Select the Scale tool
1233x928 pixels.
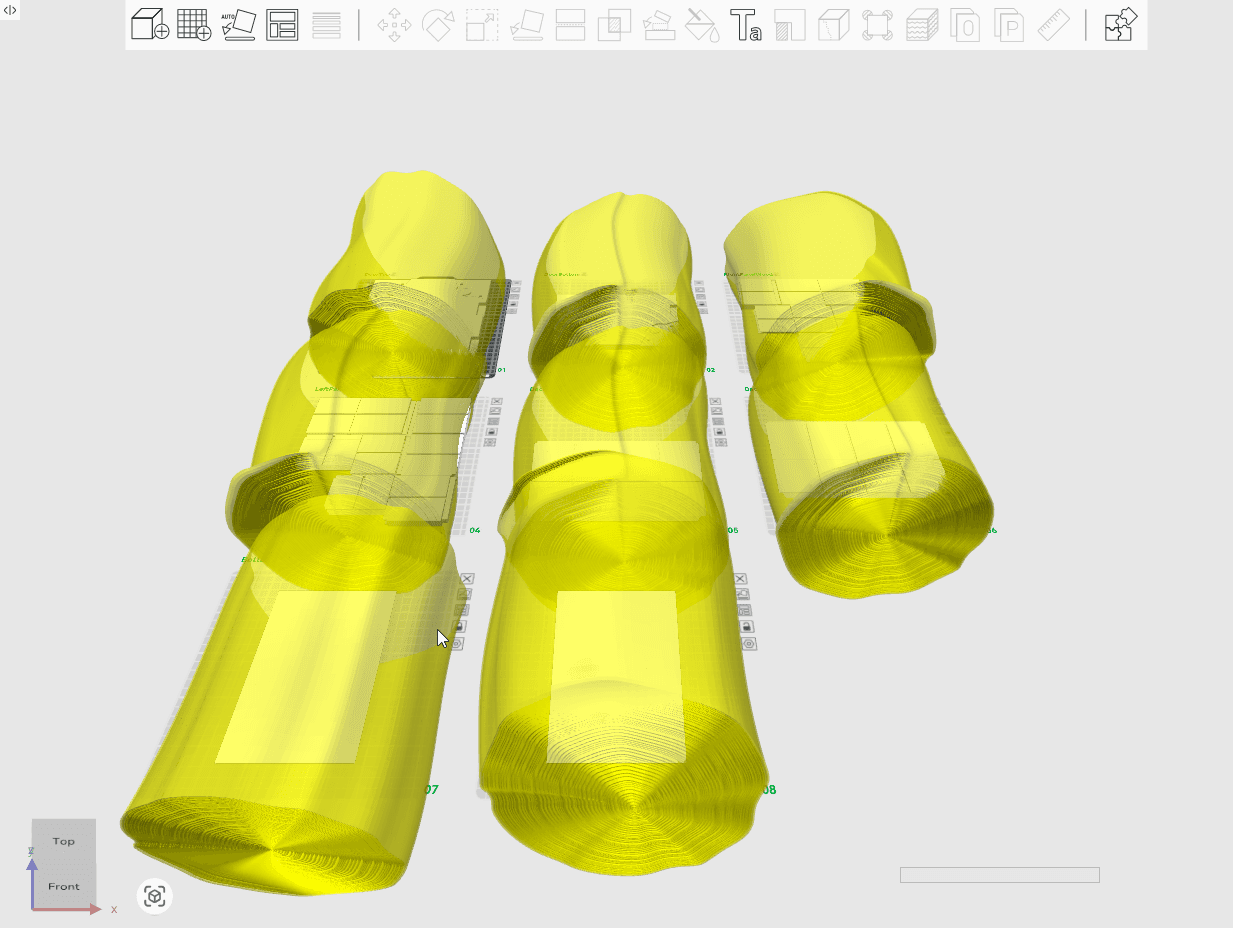482,25
